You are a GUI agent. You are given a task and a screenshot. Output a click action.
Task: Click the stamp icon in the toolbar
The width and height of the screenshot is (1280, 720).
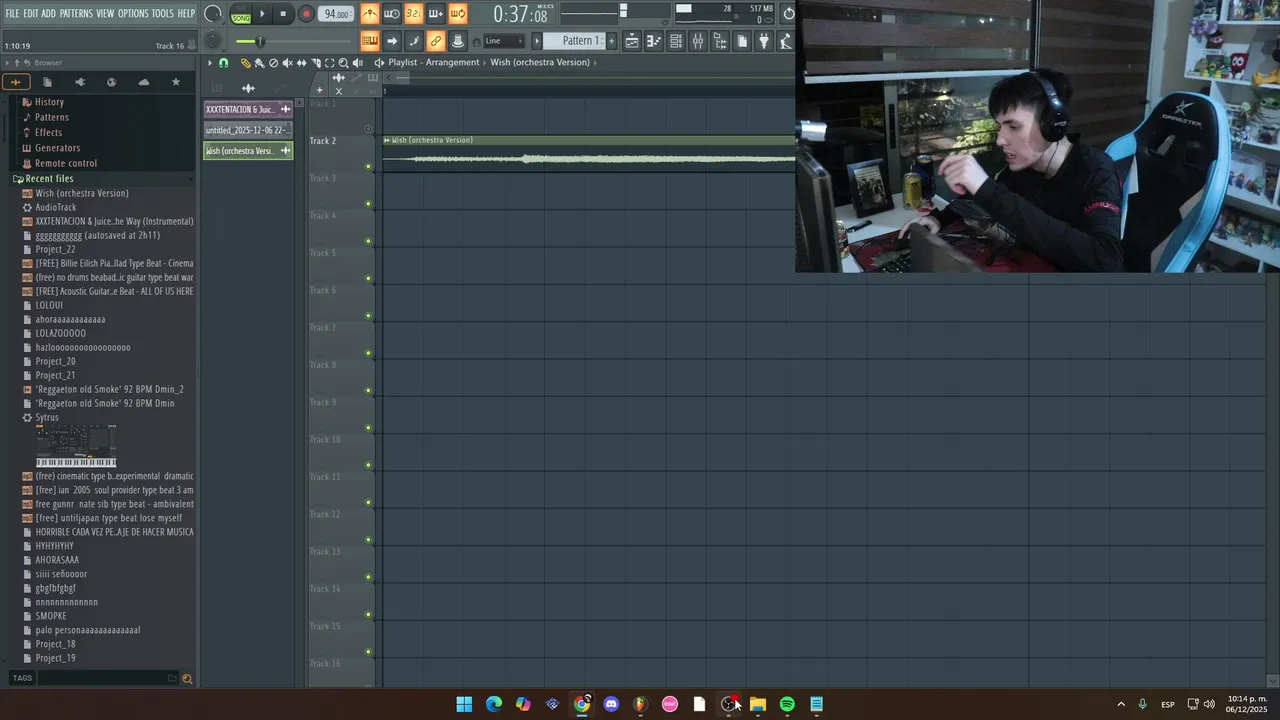click(457, 41)
